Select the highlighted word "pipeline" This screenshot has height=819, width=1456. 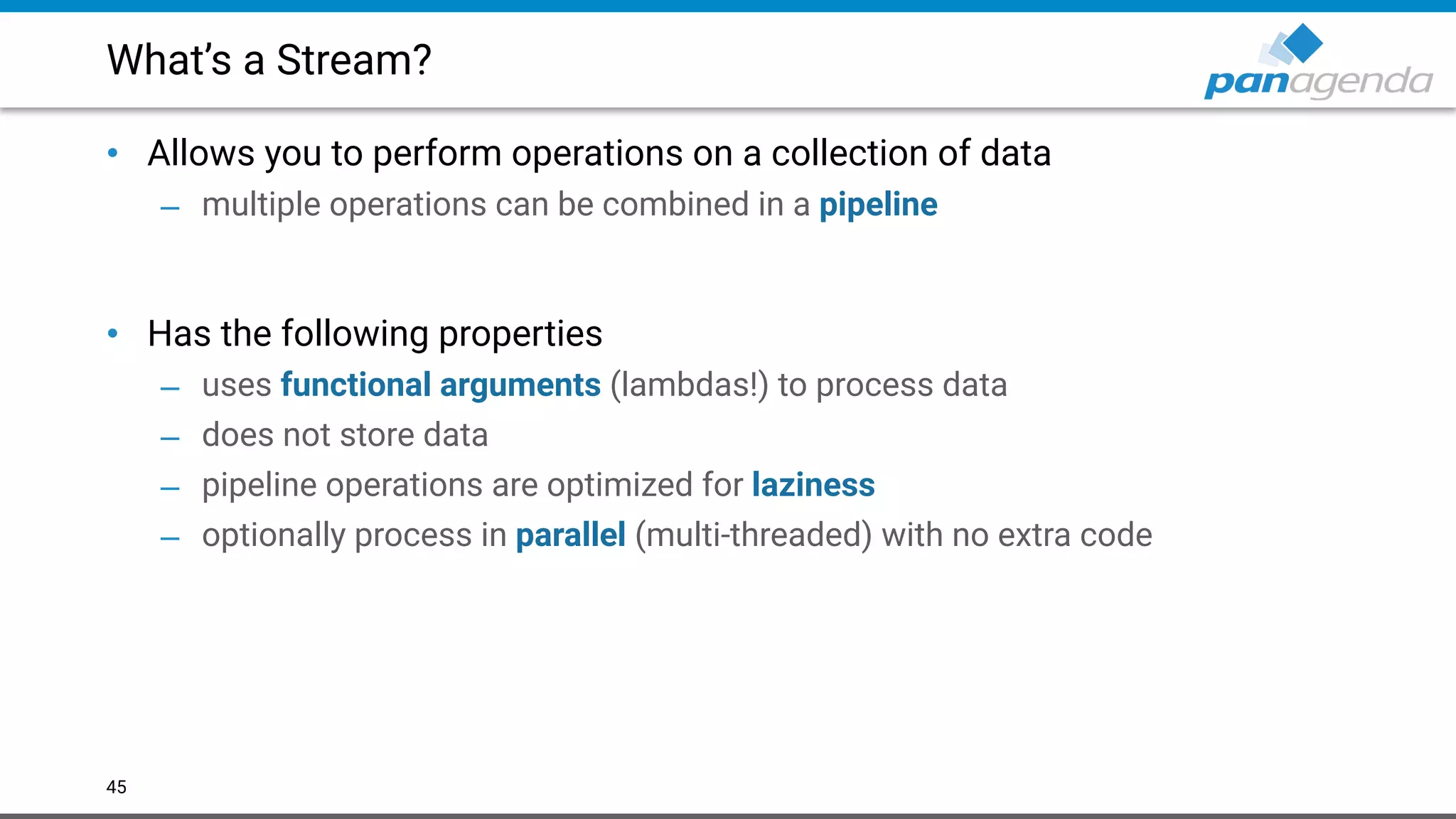pos(878,205)
